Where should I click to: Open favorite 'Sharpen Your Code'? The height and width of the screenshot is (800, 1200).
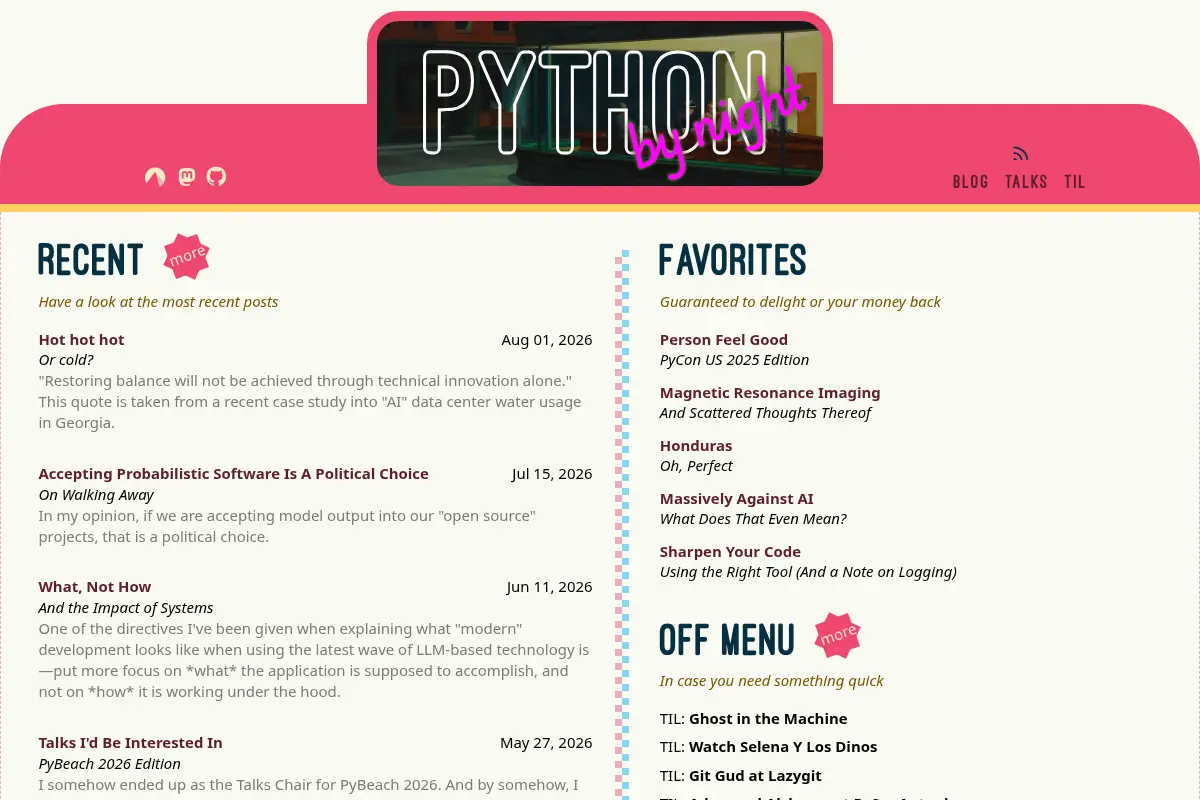tap(730, 552)
